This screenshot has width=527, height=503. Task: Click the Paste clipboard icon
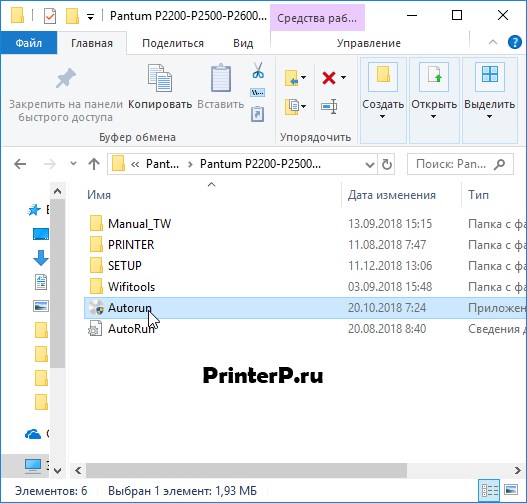tap(221, 78)
